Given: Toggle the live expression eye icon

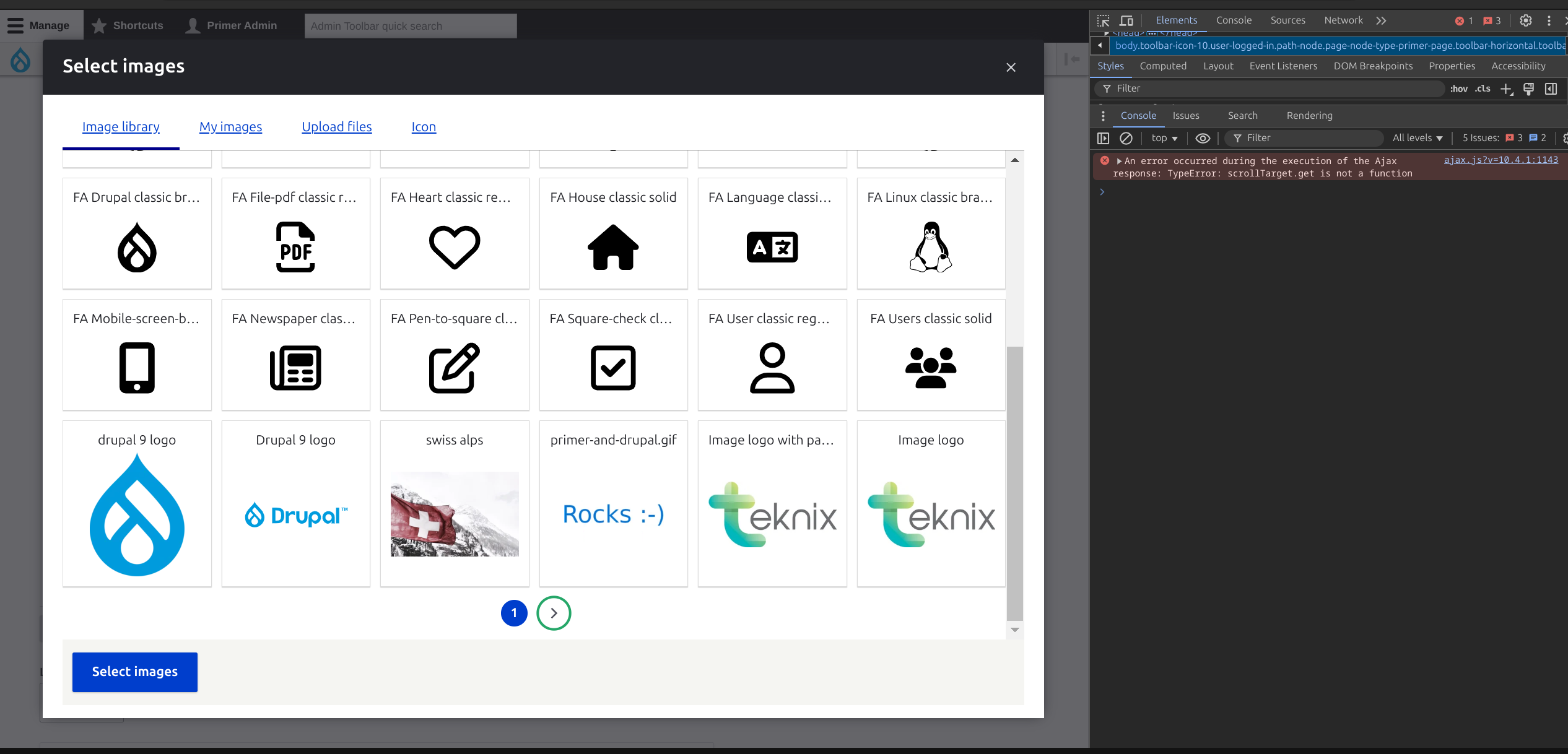Looking at the screenshot, I should pyautogui.click(x=1202, y=138).
